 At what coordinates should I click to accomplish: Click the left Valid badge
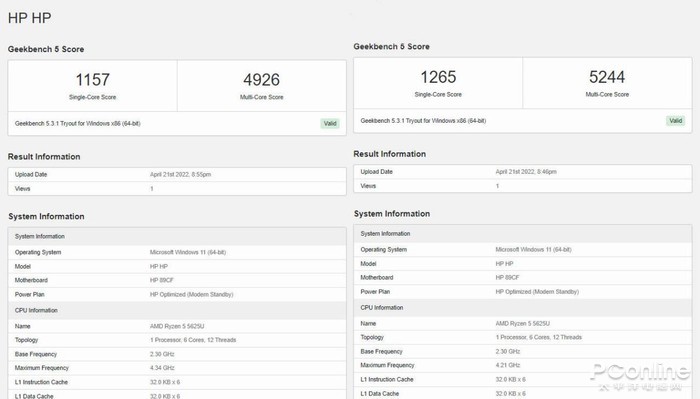point(330,124)
